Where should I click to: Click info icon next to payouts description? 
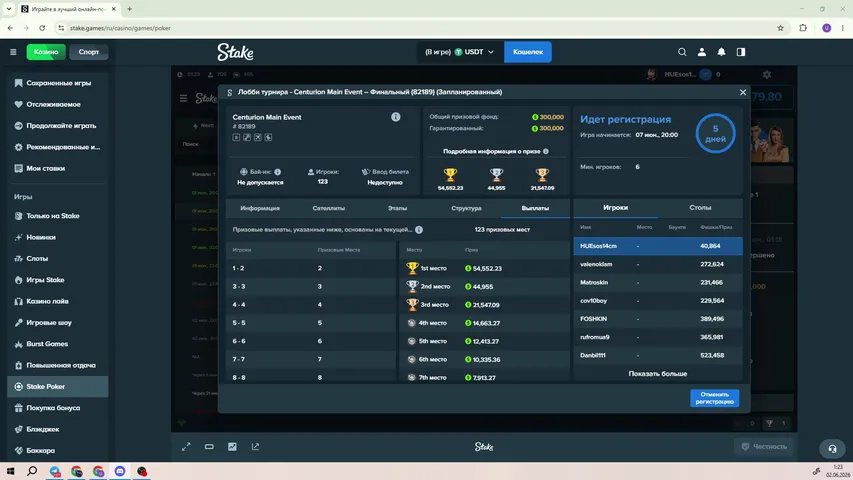(419, 230)
